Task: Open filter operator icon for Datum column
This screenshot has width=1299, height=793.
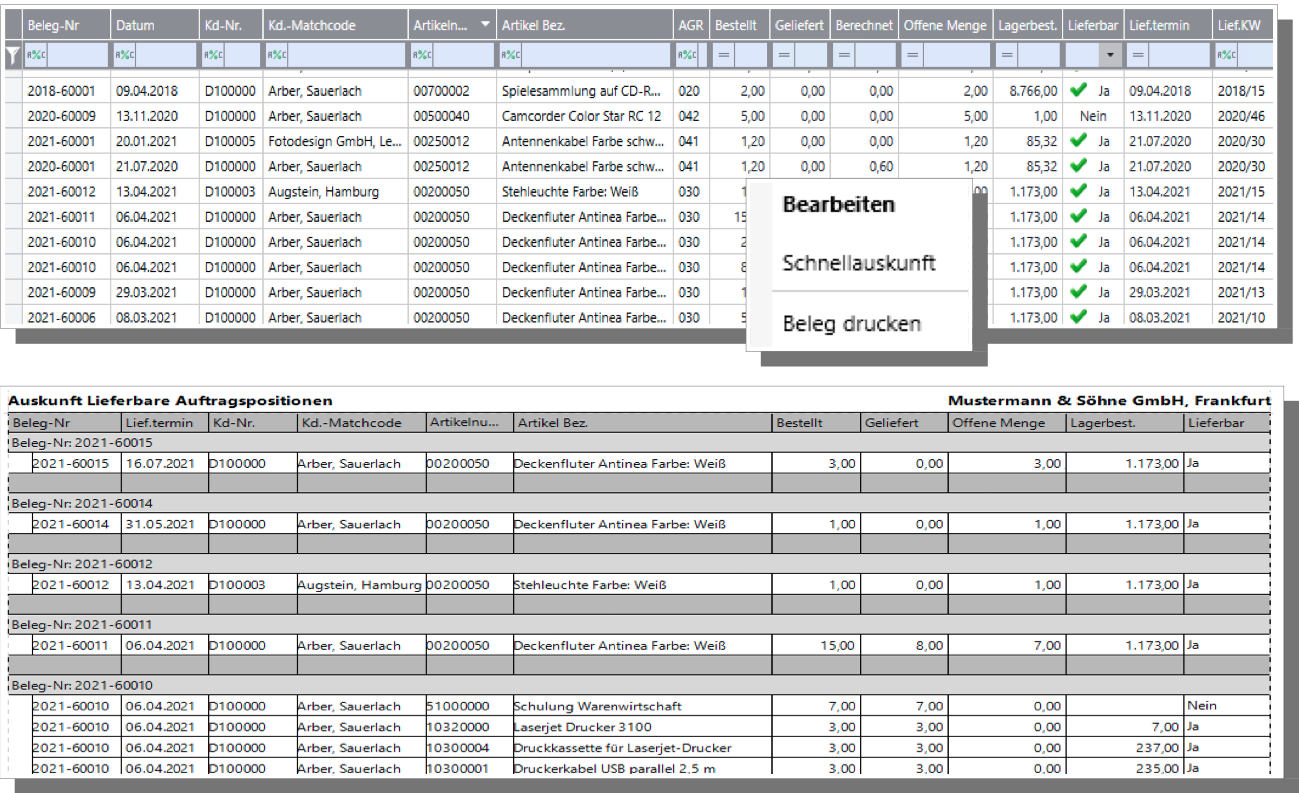Action: [123, 56]
